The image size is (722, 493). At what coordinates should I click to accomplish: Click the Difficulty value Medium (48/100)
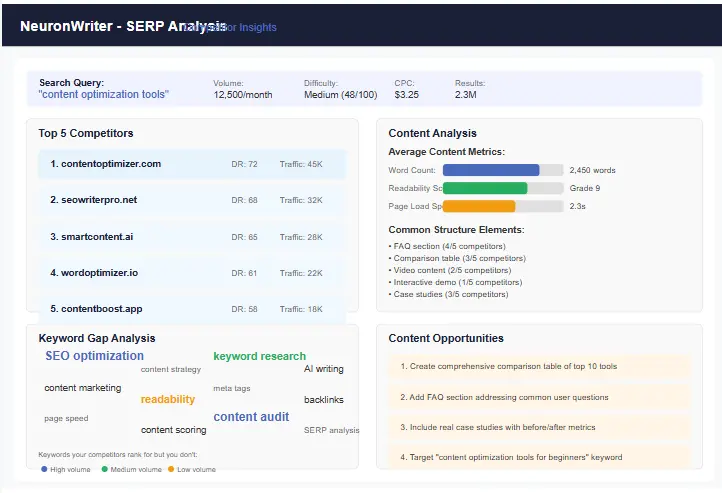pyautogui.click(x=340, y=95)
